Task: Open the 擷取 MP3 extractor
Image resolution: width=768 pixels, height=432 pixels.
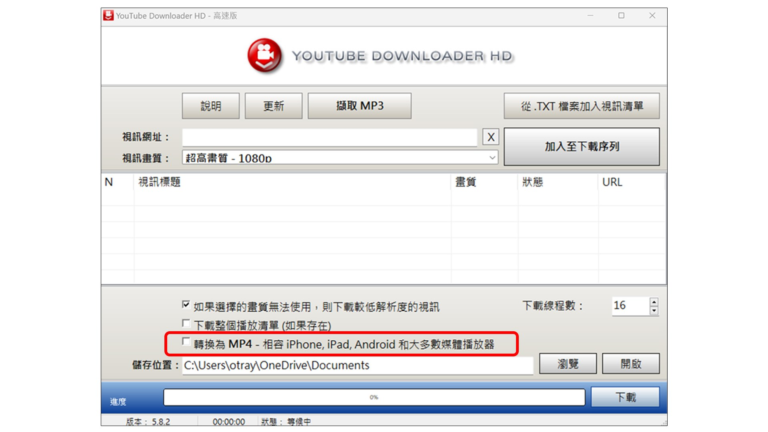Action: 360,106
